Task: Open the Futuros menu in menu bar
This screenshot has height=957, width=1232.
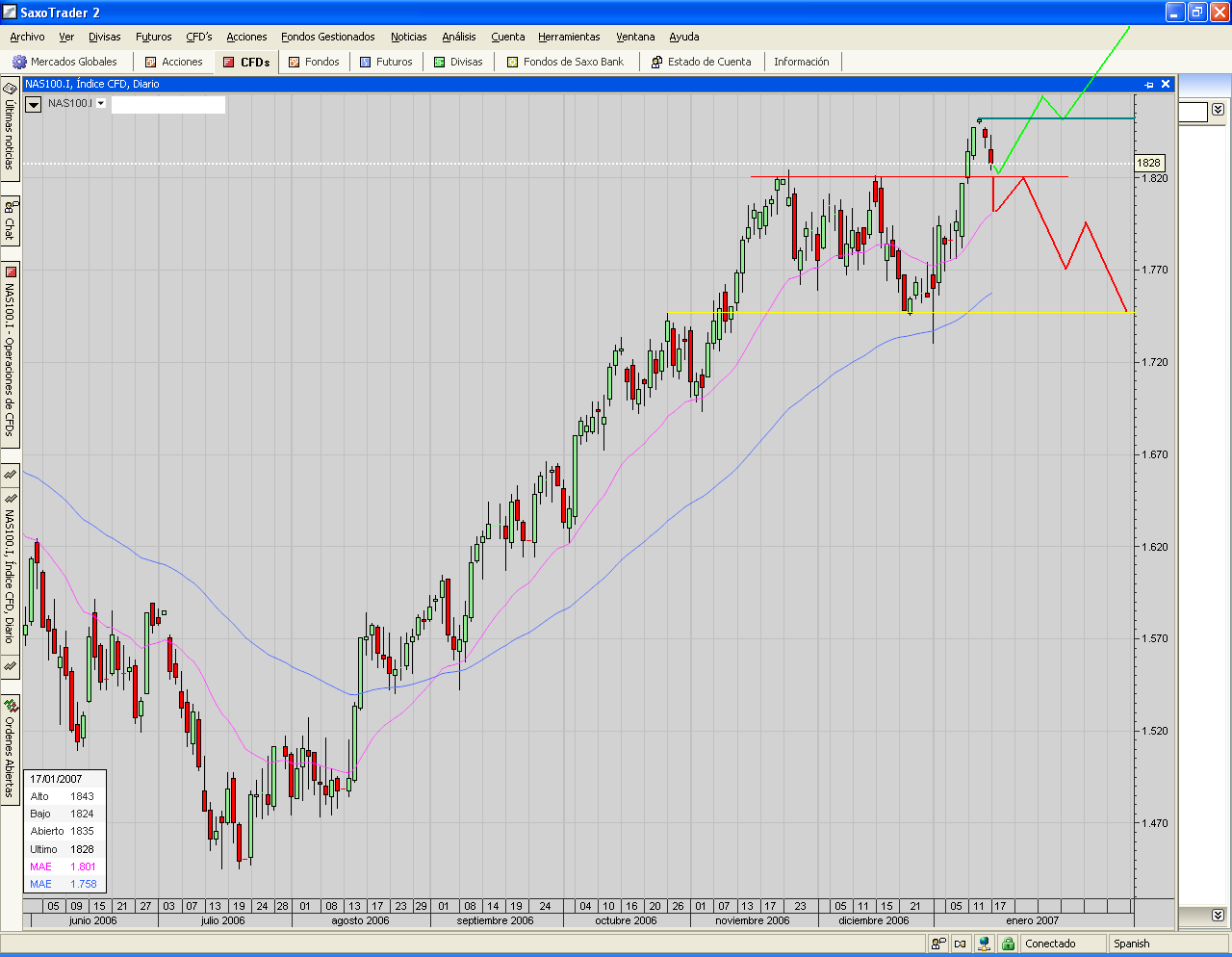Action: [154, 37]
